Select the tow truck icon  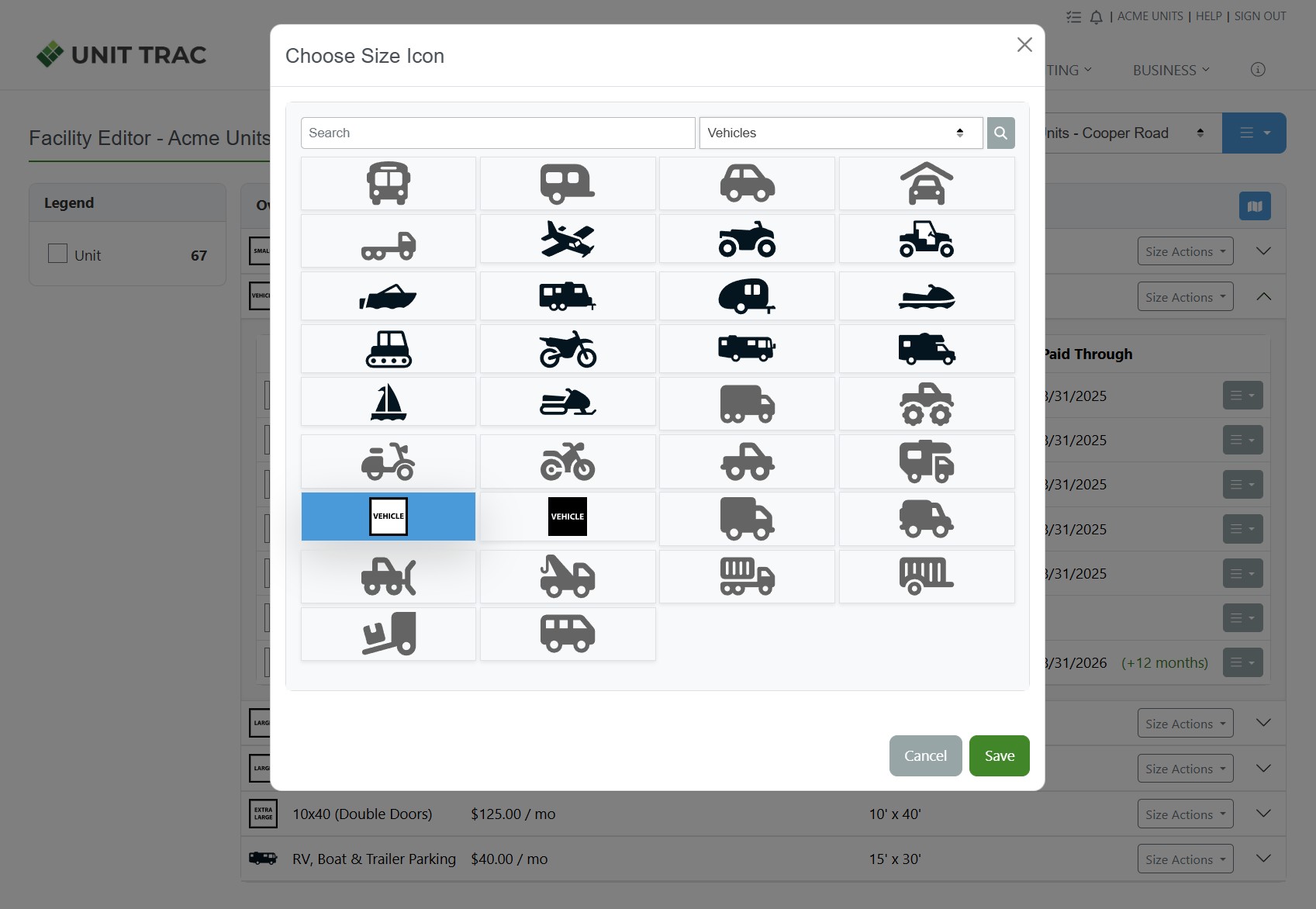568,577
